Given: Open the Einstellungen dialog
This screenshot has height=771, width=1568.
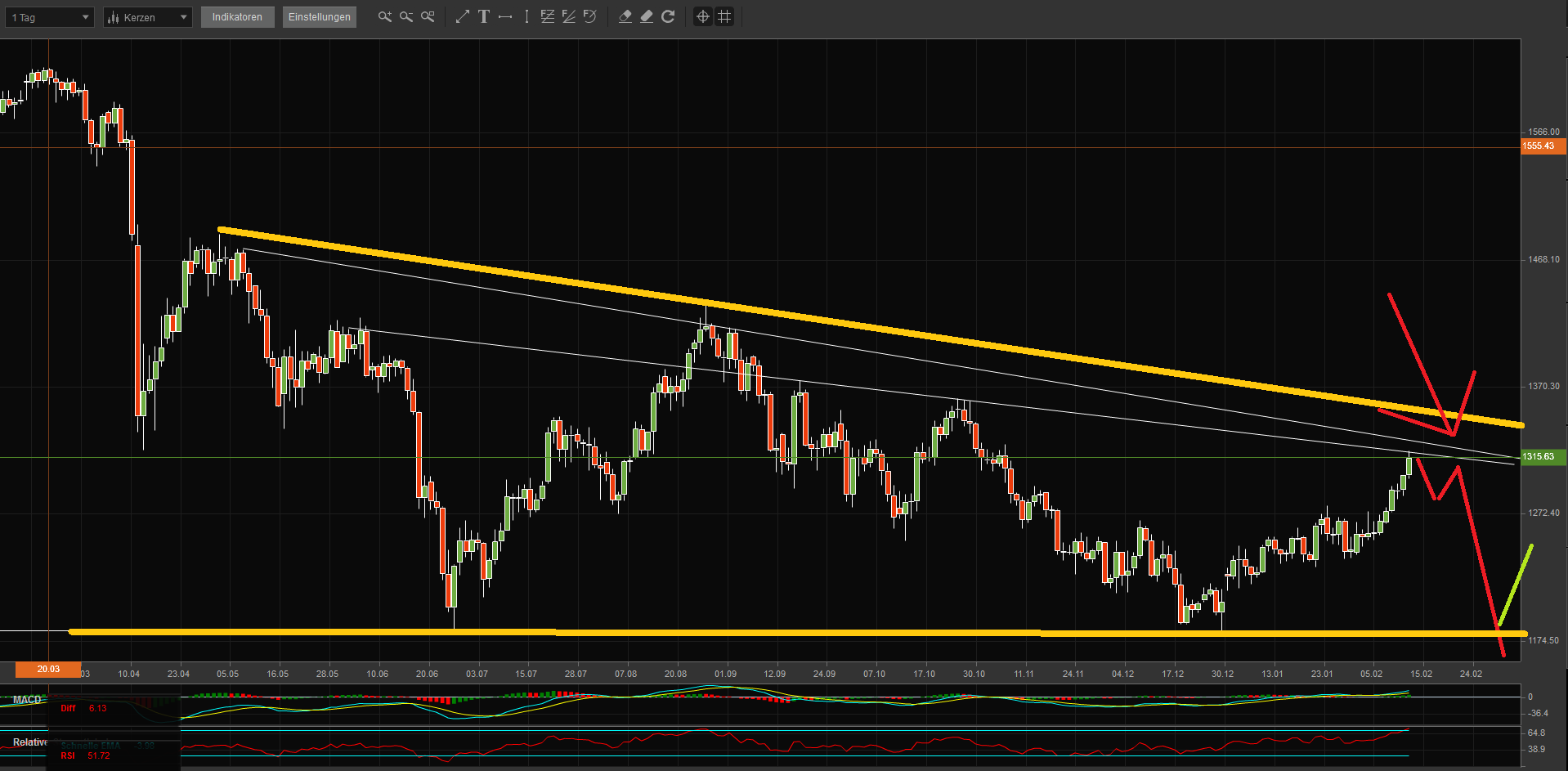Looking at the screenshot, I should click(x=319, y=16).
